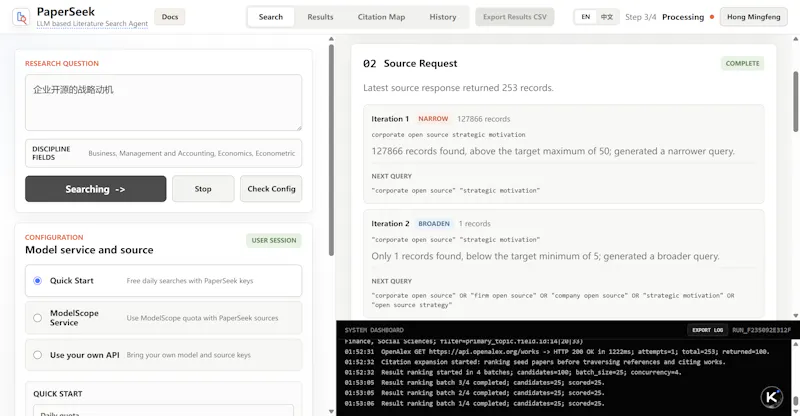This screenshot has width=800, height=416.
Task: Click the resize handle of question box
Action: click(298, 128)
